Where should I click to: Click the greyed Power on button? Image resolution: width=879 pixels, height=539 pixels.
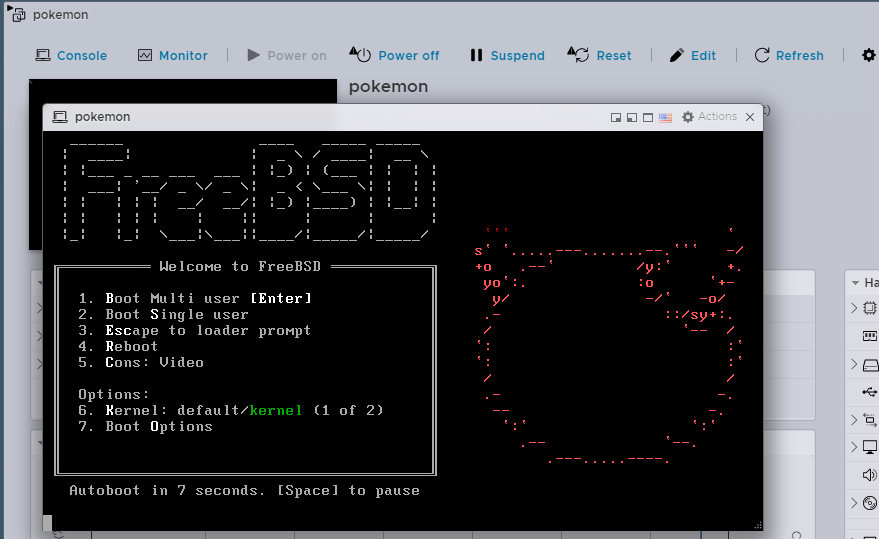click(x=287, y=56)
